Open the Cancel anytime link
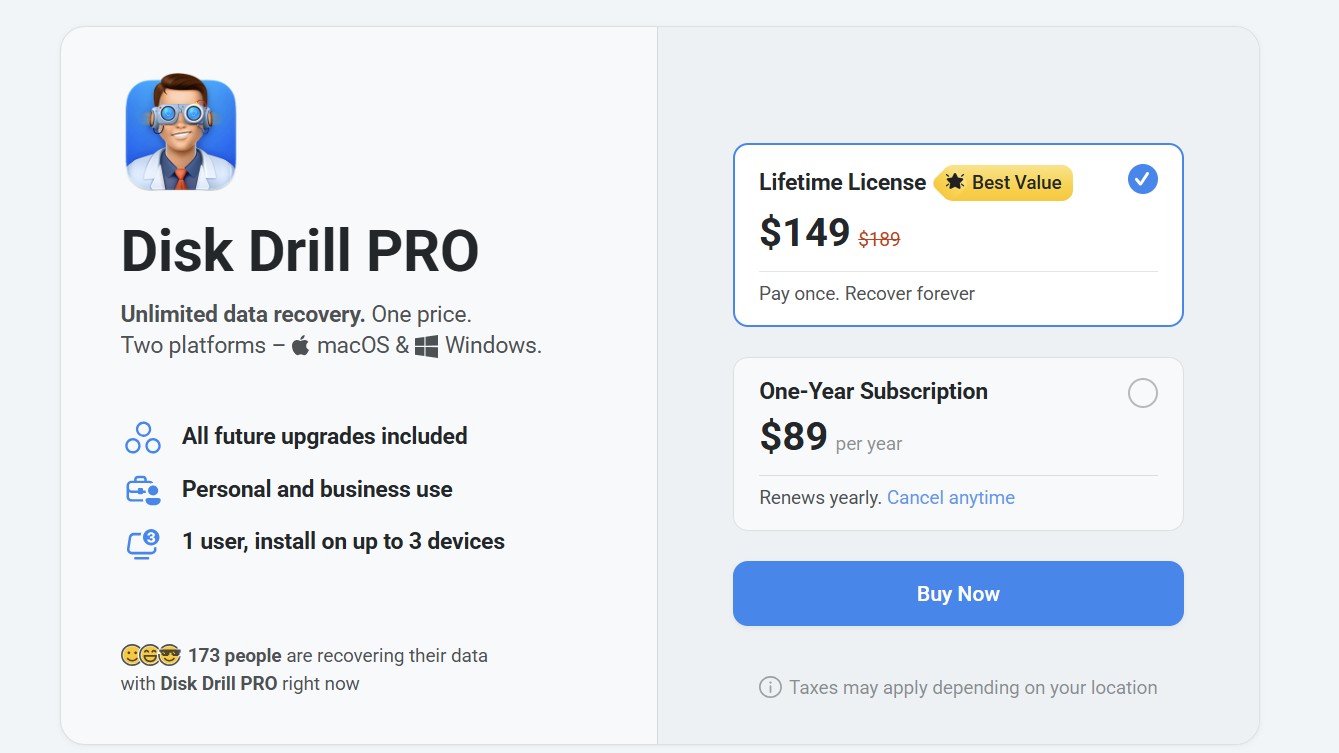 (950, 498)
